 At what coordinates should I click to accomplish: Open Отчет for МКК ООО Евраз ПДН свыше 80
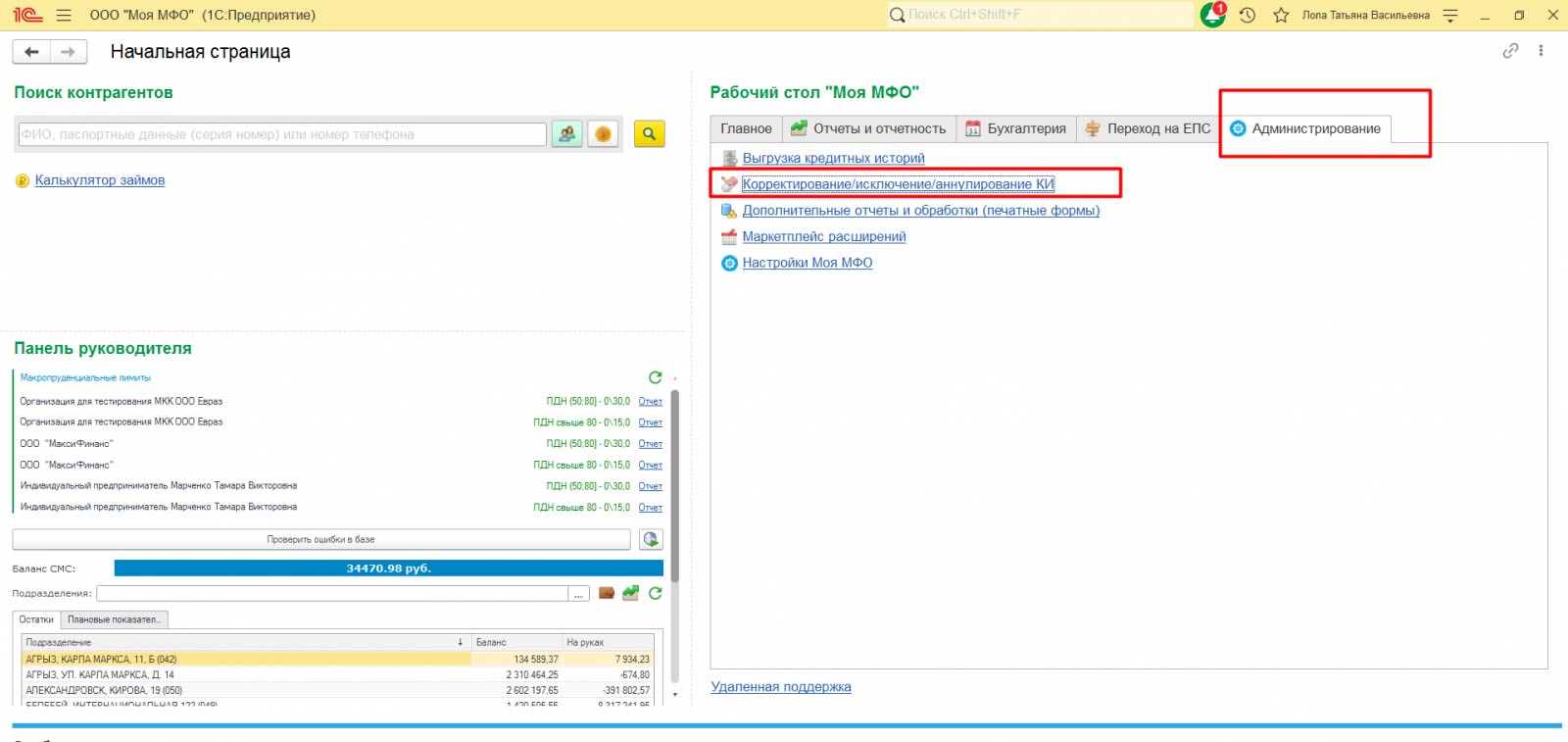[651, 422]
